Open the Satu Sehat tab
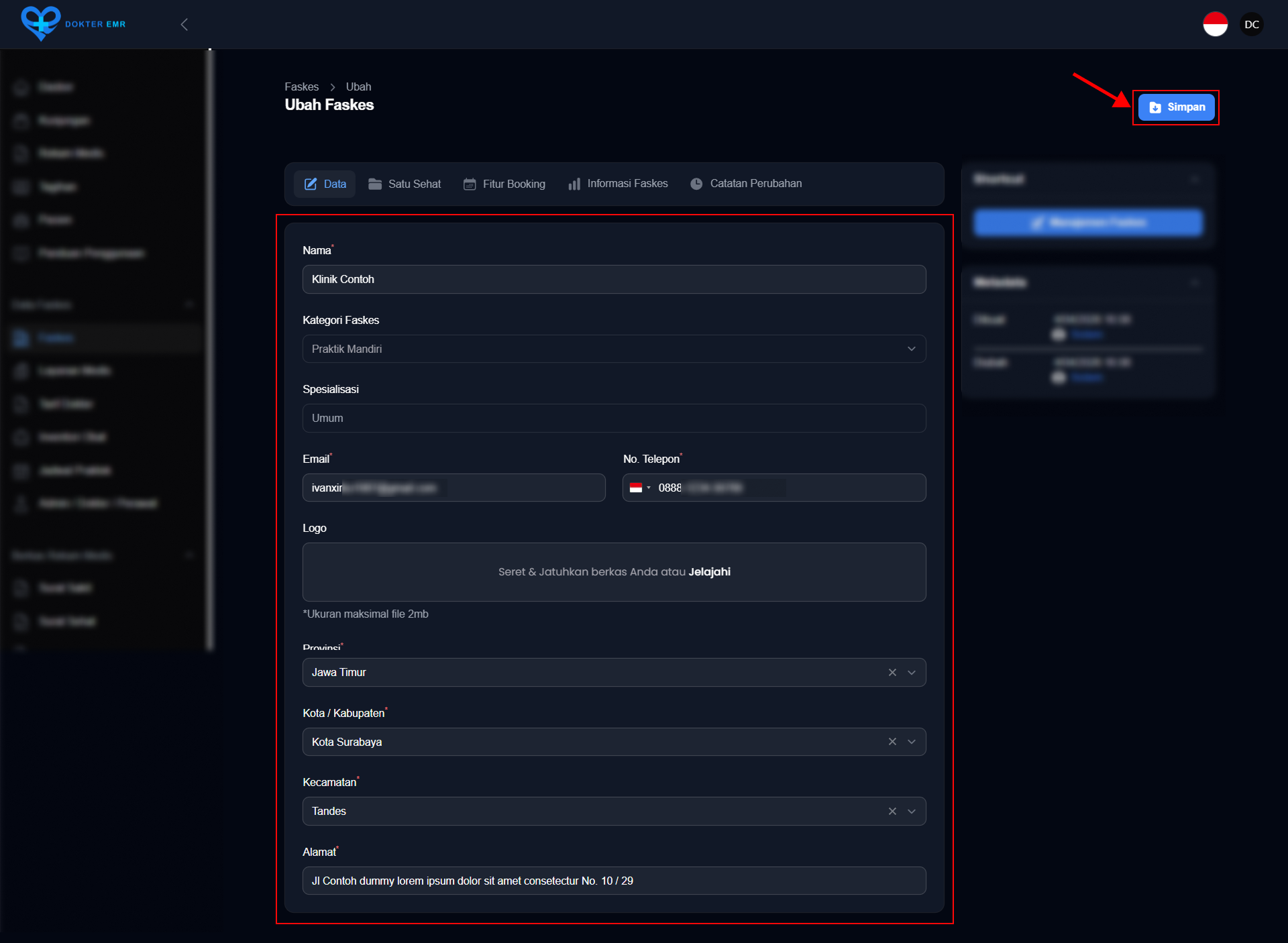The height and width of the screenshot is (943, 1288). tap(405, 184)
